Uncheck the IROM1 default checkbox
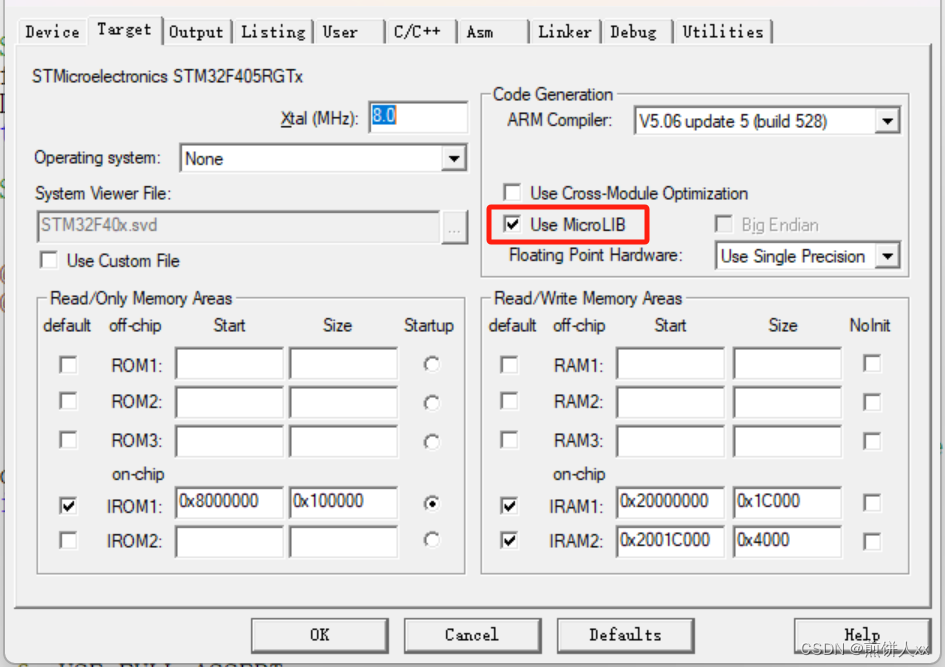 pyautogui.click(x=67, y=505)
